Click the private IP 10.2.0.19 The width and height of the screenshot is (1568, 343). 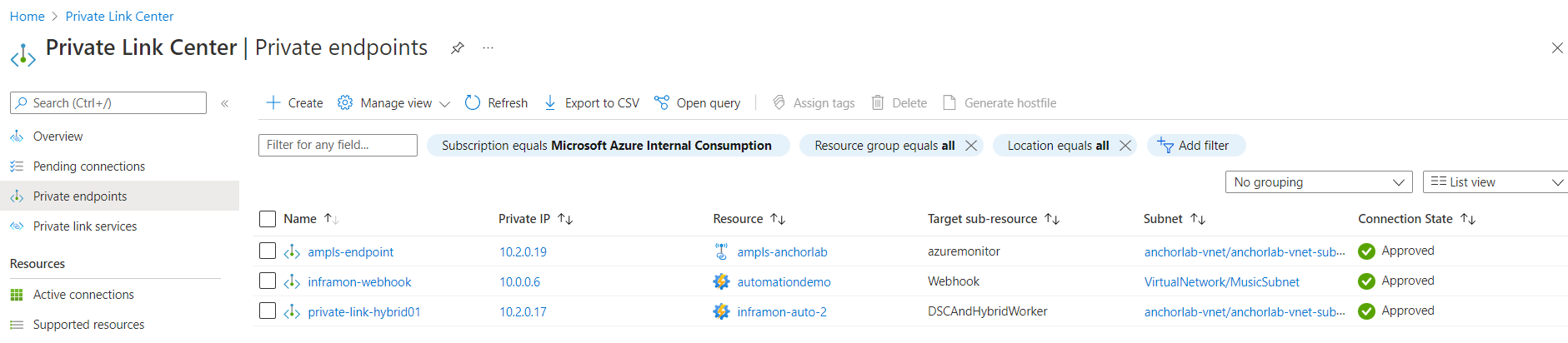(x=524, y=252)
